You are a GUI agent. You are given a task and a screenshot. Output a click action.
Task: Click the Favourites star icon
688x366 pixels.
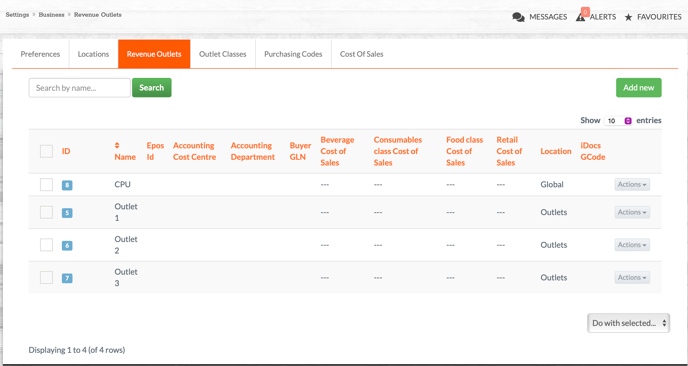coord(628,18)
